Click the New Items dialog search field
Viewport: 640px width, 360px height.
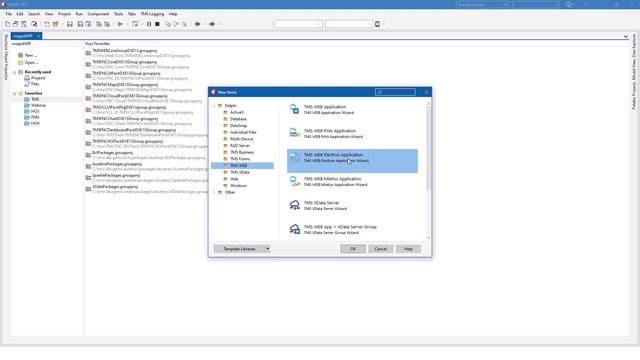[395, 92]
